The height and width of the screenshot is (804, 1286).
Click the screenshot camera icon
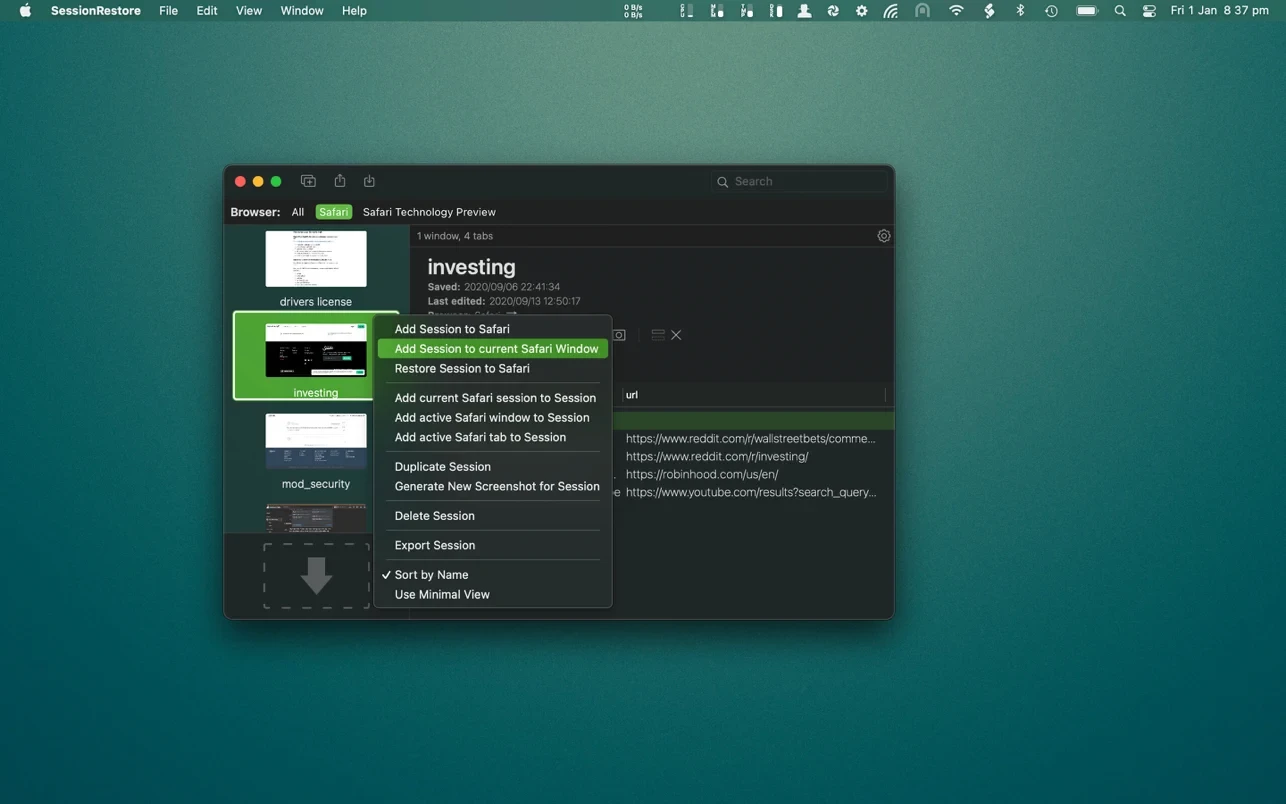click(x=619, y=335)
